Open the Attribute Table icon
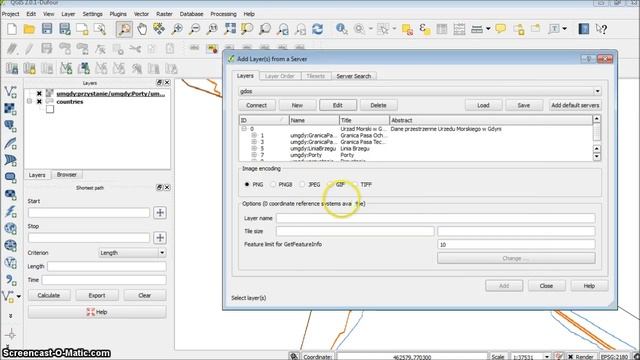 tap(442, 29)
